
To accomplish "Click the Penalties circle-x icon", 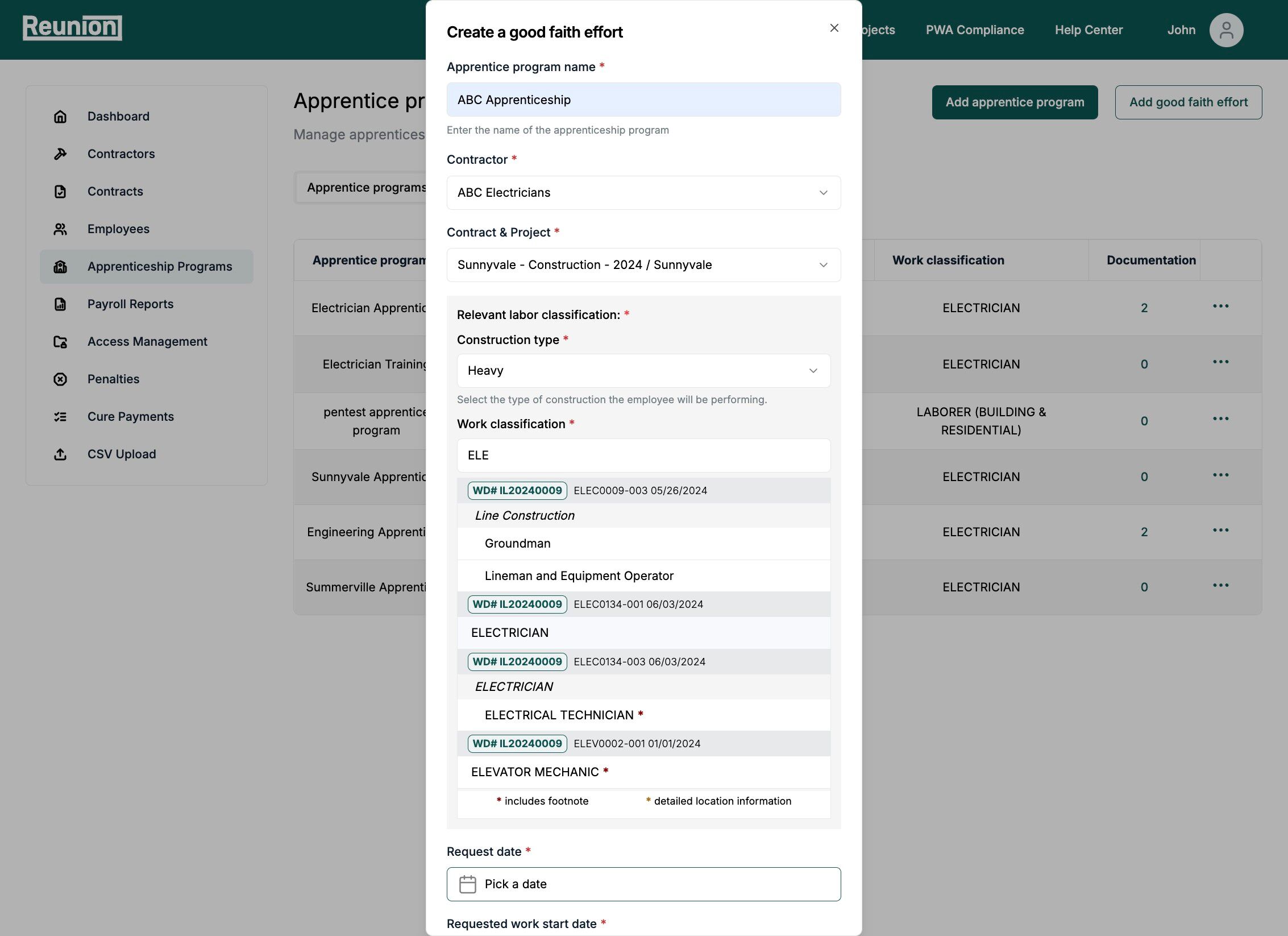I will point(60,379).
